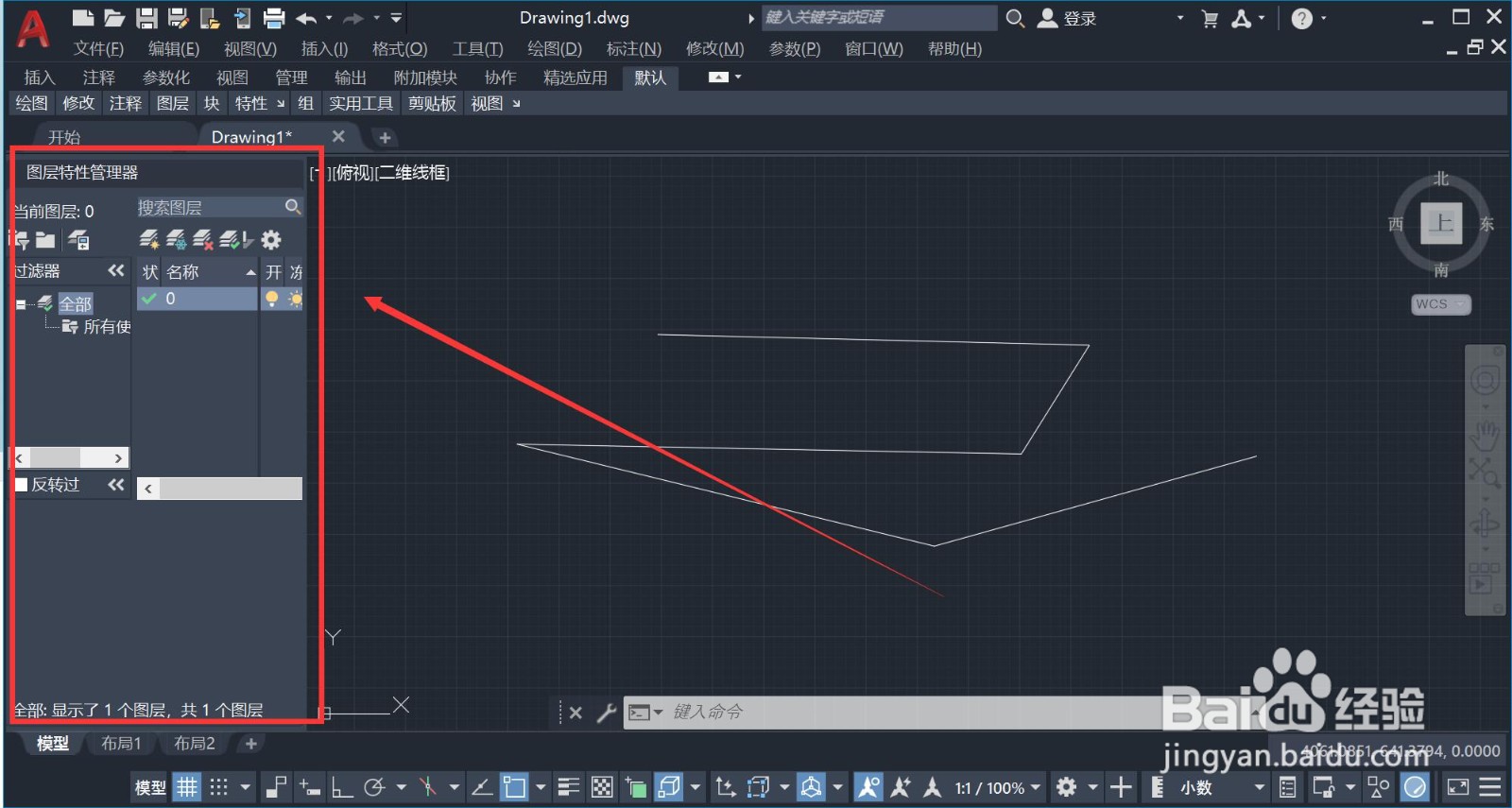Open the Autodesk App Store cart icon
Image resolution: width=1512 pixels, height=808 pixels.
pyautogui.click(x=1210, y=18)
